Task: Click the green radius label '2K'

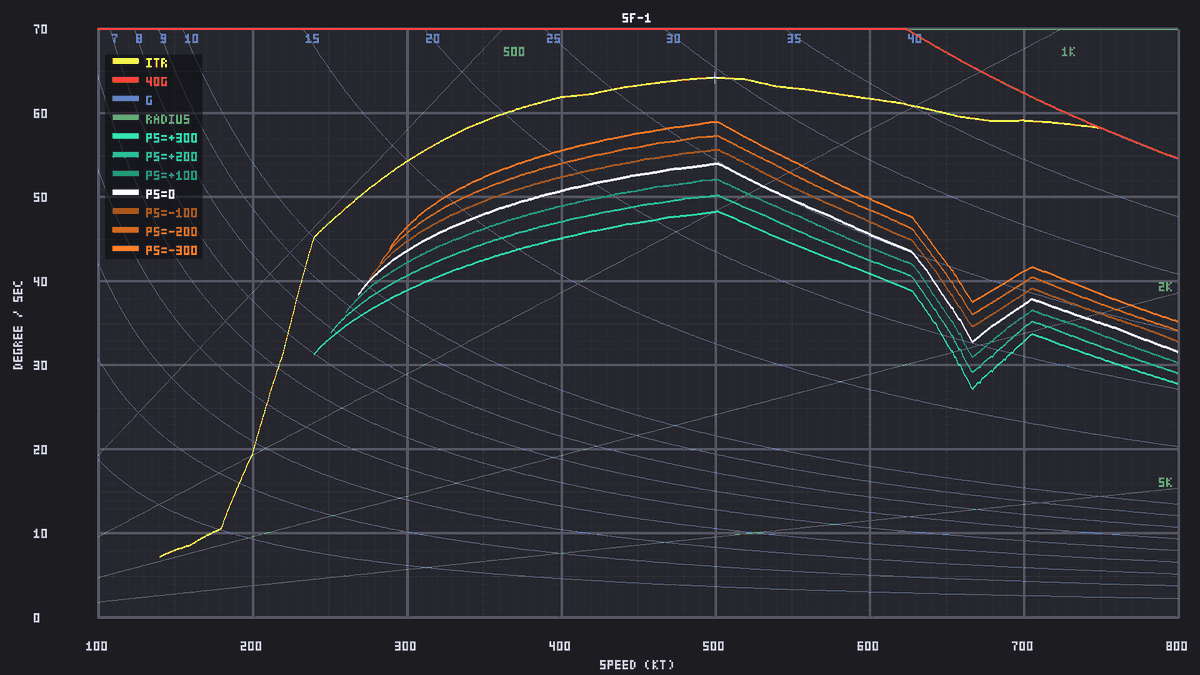Action: [1165, 287]
